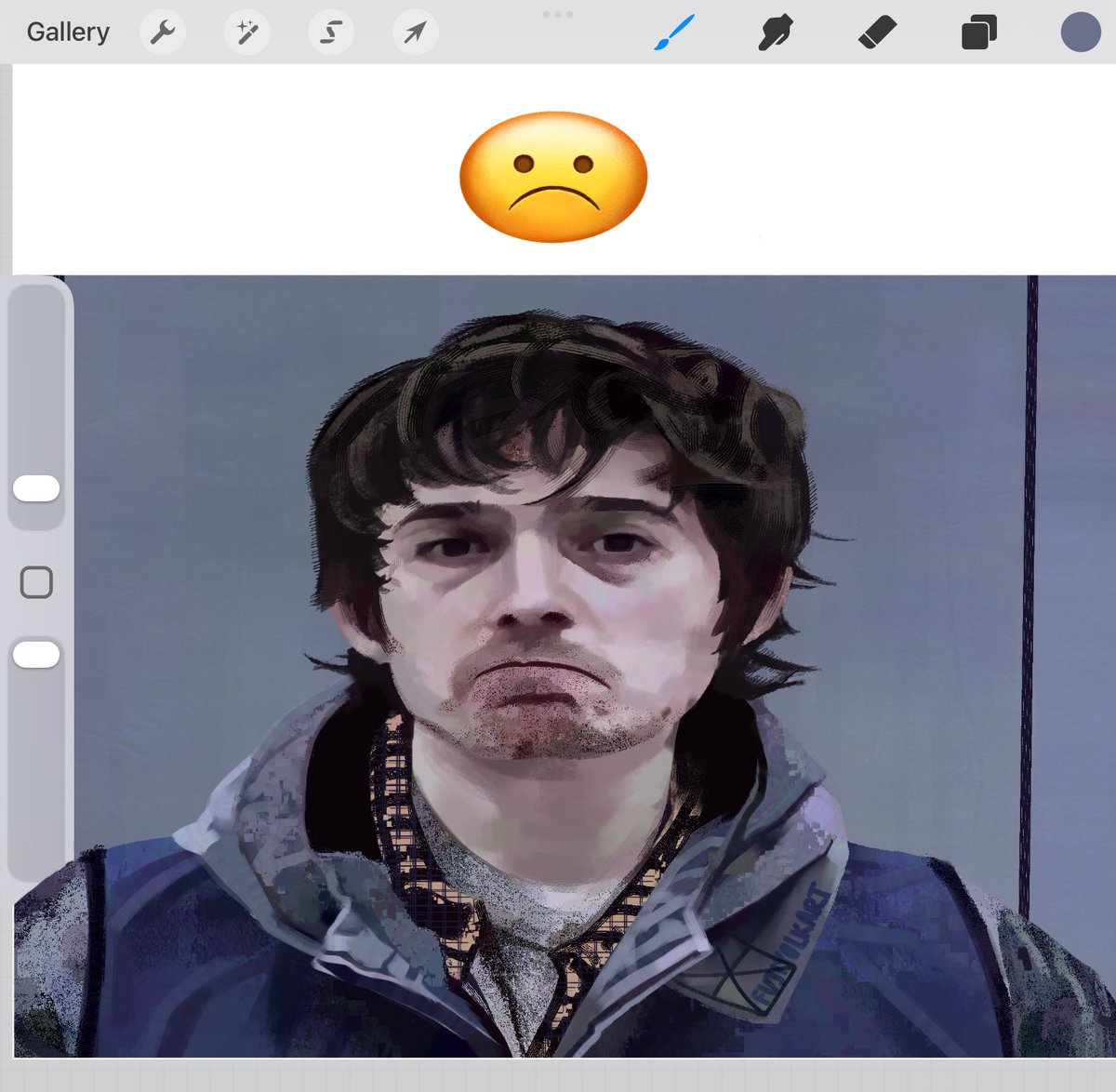Select the Smudge tool
The width and height of the screenshot is (1116, 1092).
point(776,33)
